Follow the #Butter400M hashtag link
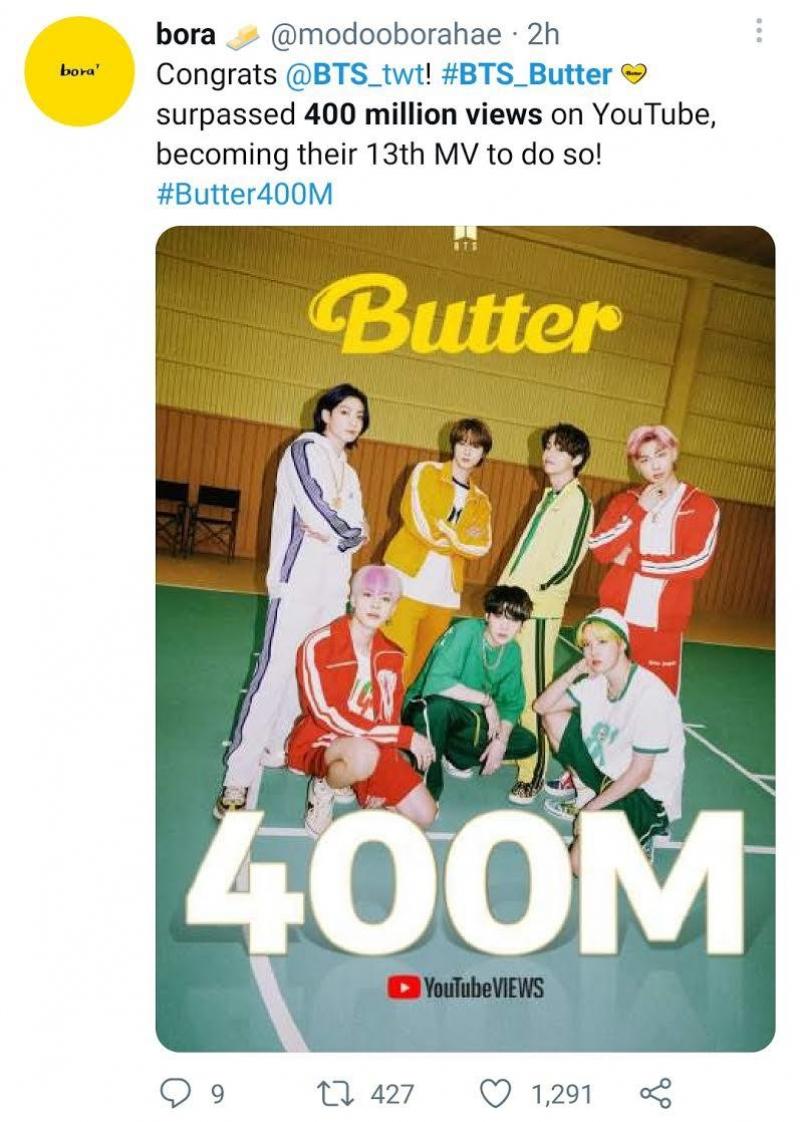 click(244, 192)
